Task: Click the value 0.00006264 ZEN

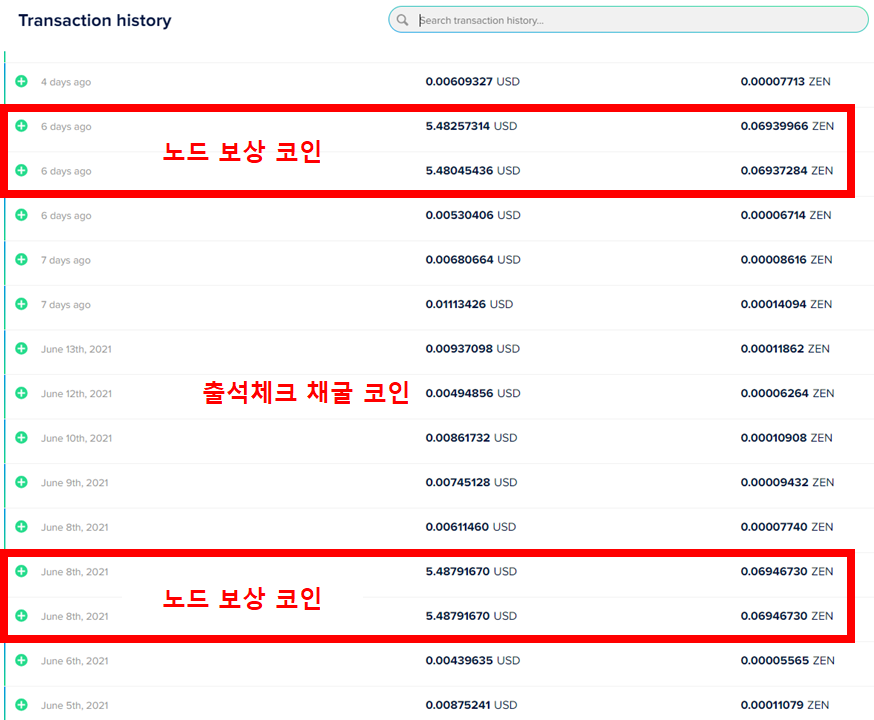Action: pos(788,393)
